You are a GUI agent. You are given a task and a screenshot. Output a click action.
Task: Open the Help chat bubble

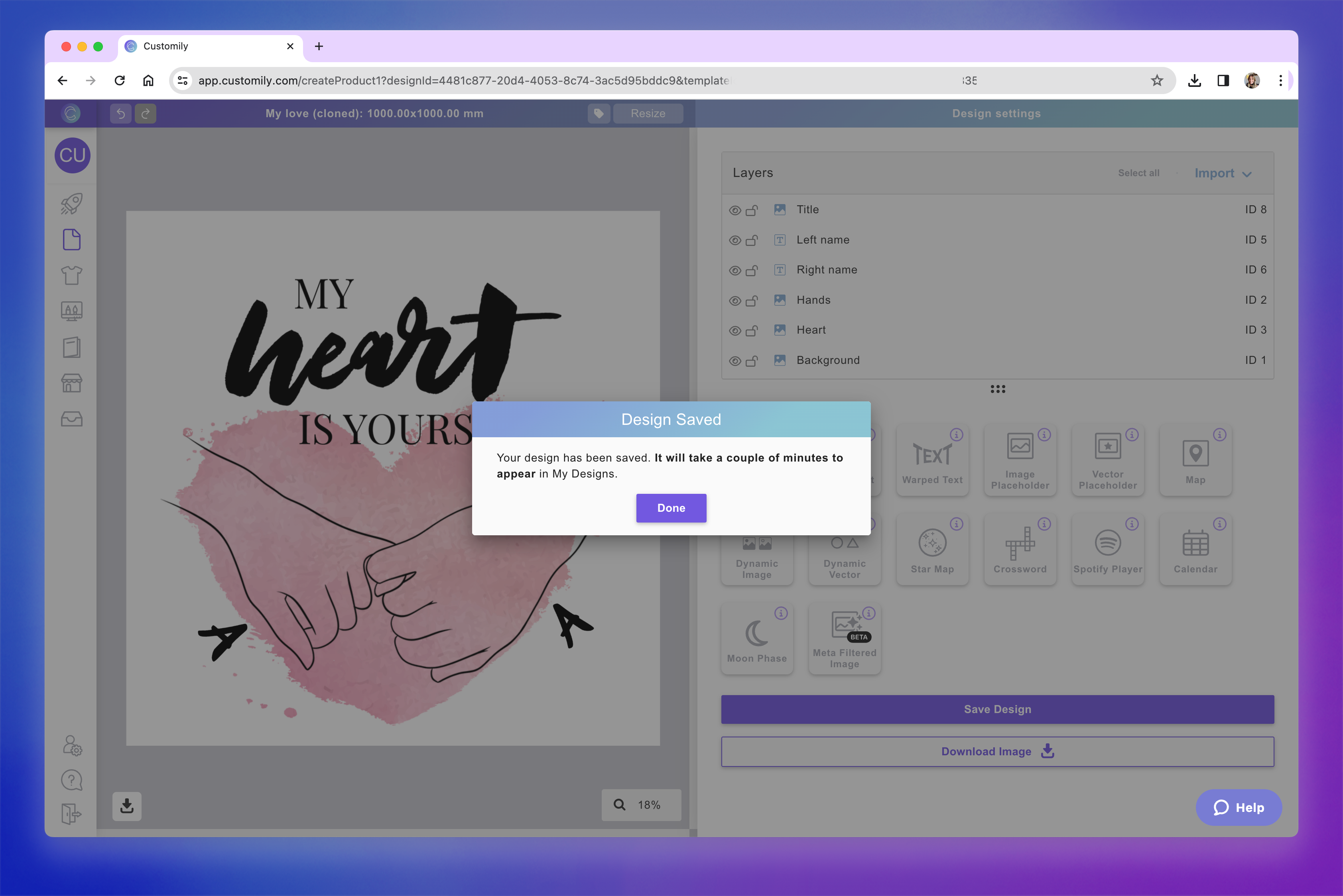[1239, 808]
